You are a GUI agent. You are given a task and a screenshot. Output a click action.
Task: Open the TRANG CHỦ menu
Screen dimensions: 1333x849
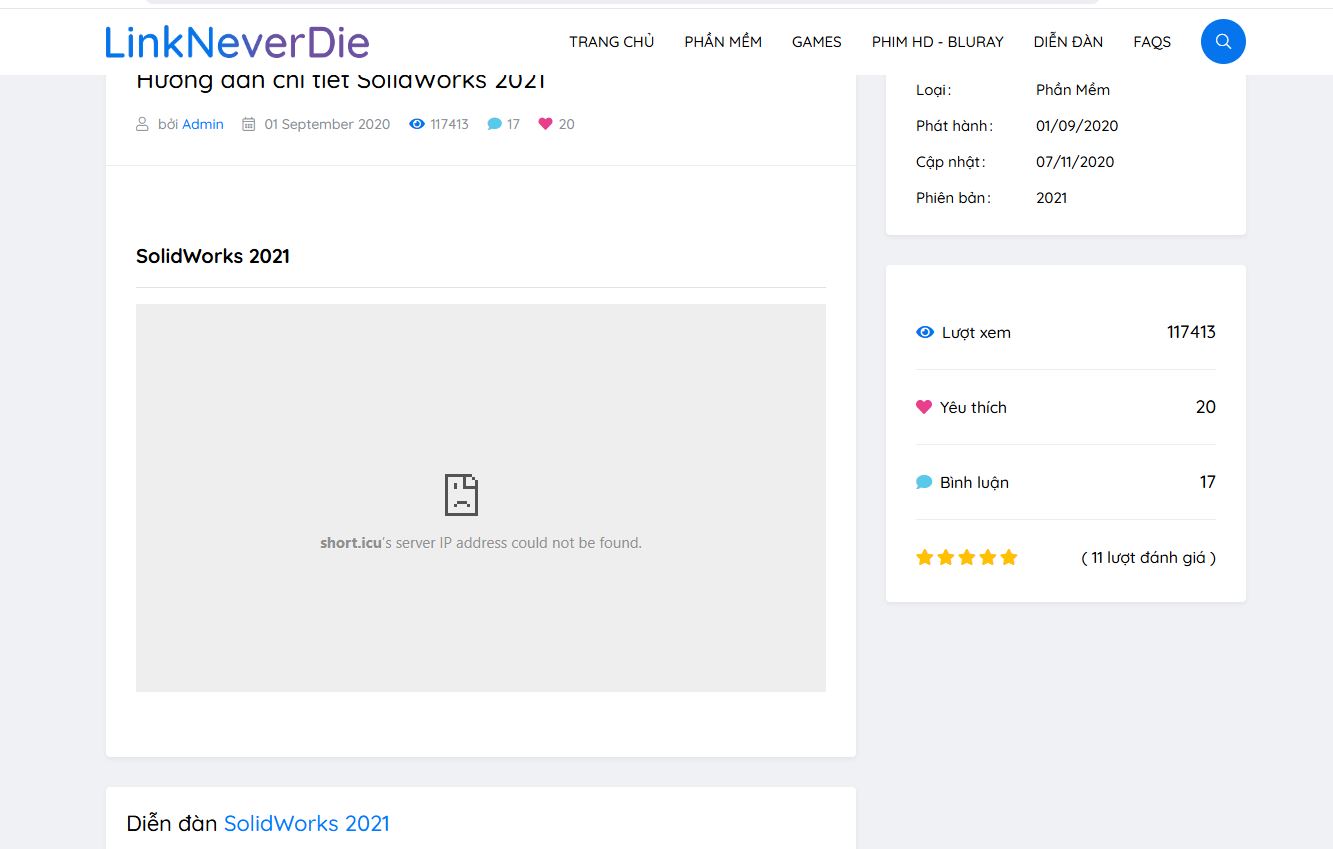pos(612,42)
